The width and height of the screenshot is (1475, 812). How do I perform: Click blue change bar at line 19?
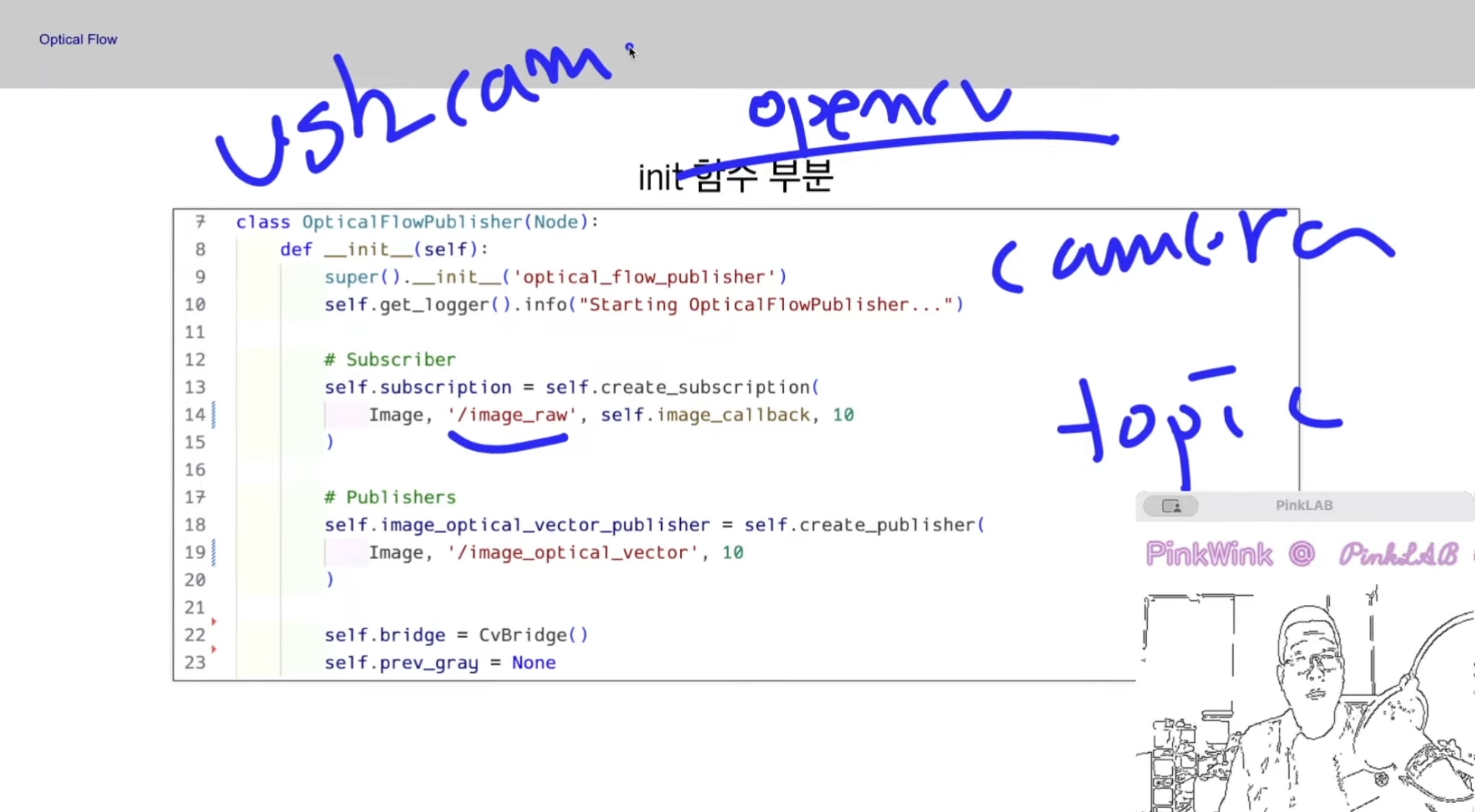[214, 552]
